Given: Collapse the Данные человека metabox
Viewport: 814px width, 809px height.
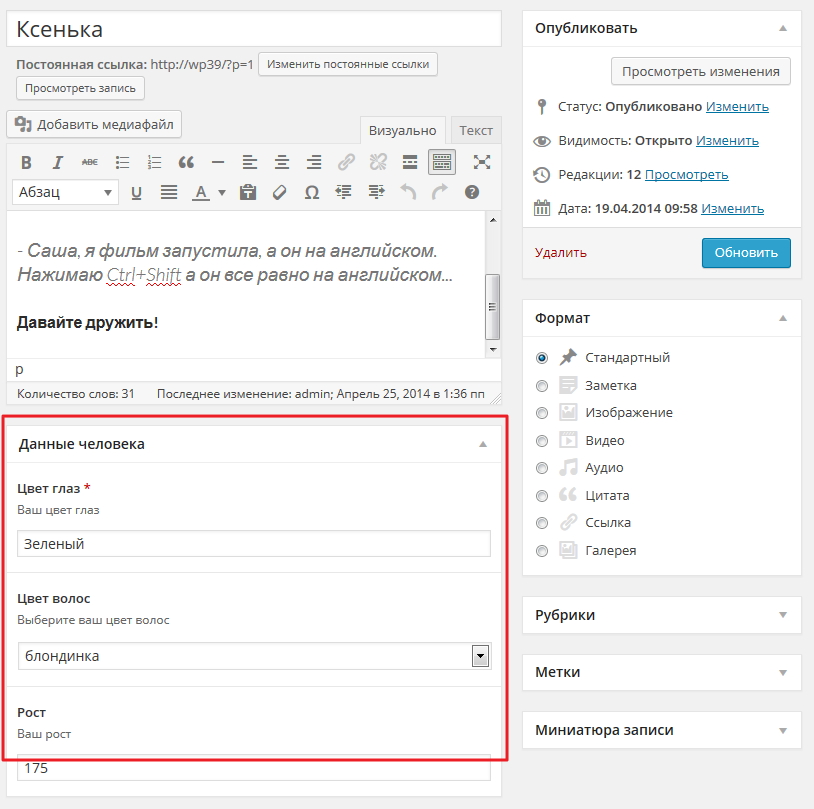Looking at the screenshot, I should click(483, 444).
